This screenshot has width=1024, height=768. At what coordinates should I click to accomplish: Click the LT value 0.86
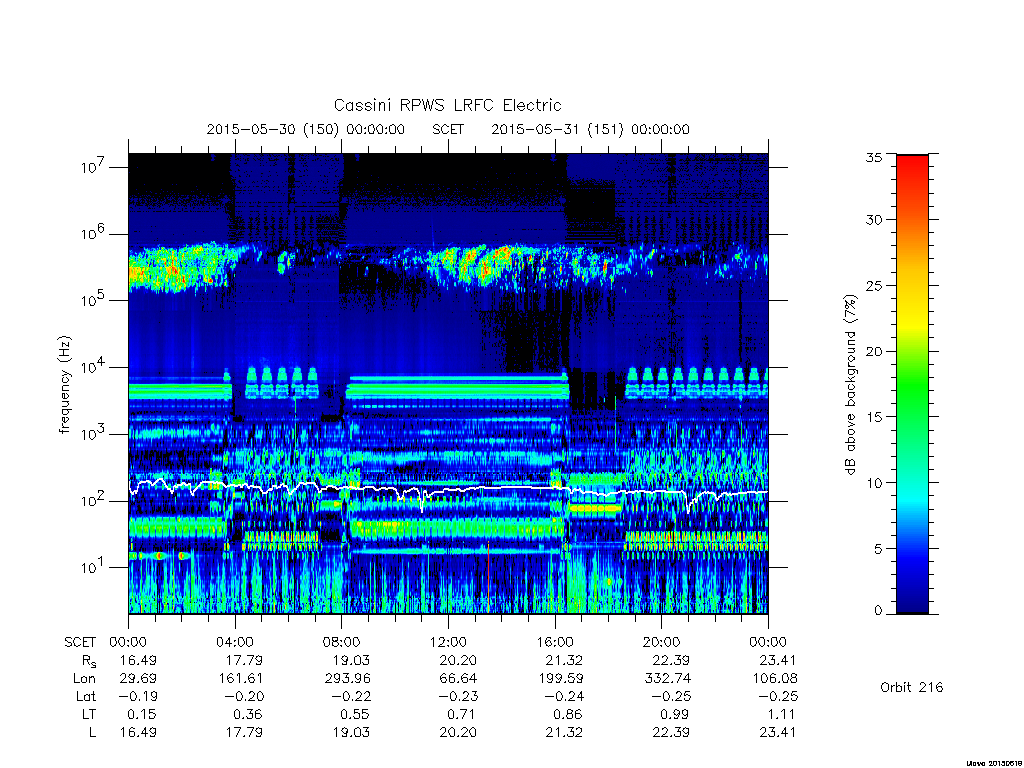coord(568,714)
